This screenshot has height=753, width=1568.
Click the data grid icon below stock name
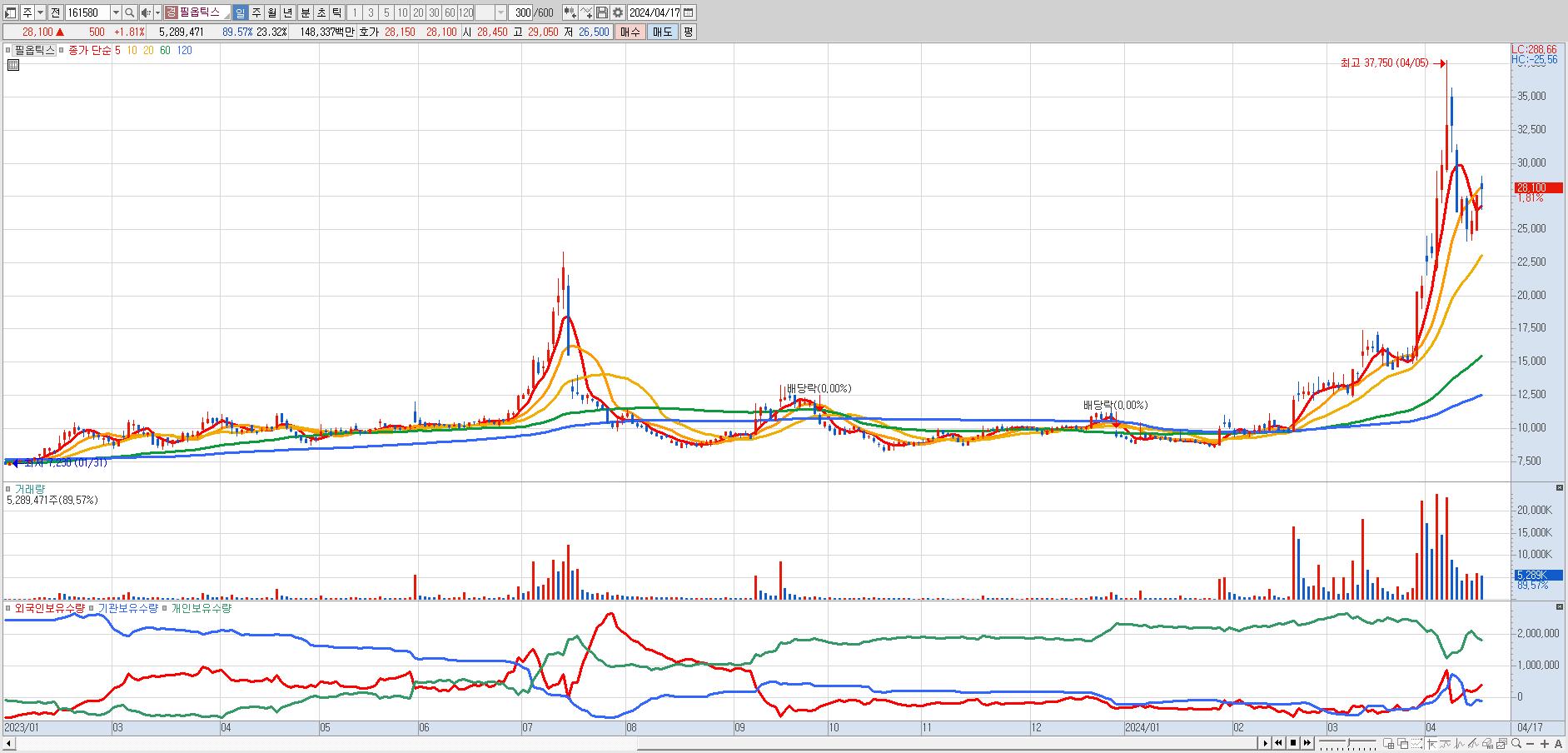pos(12,64)
